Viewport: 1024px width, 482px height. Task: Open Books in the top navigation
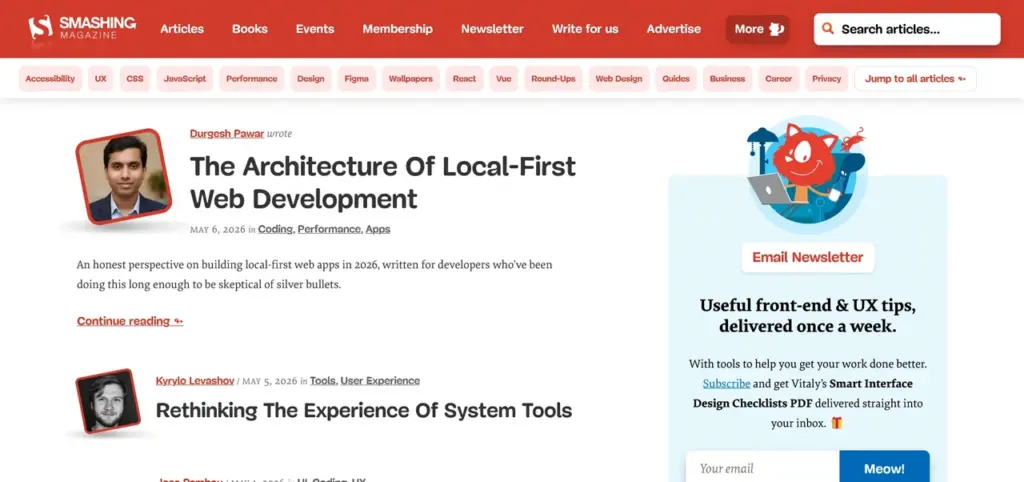[x=249, y=29]
